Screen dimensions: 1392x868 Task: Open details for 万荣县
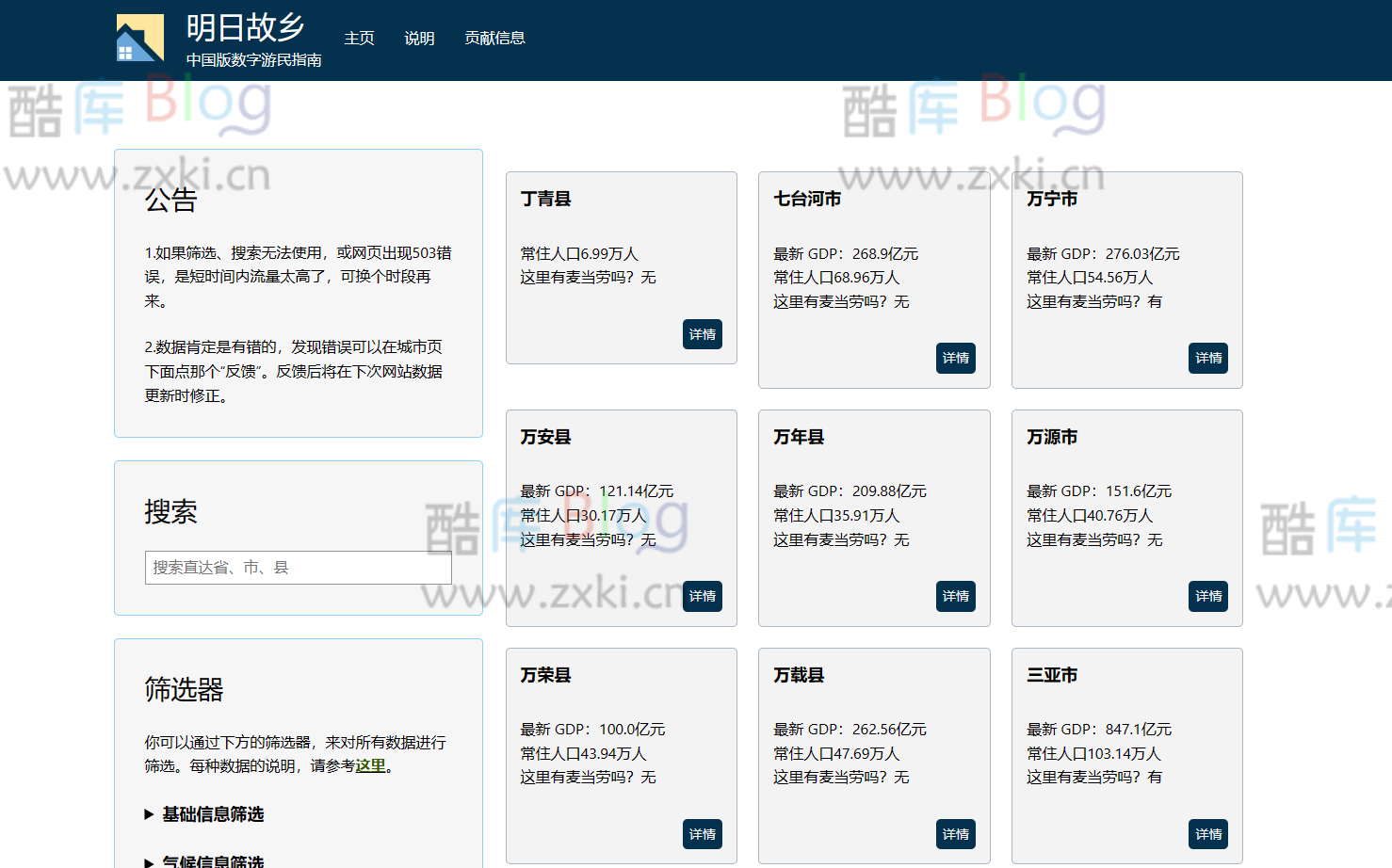pos(702,834)
